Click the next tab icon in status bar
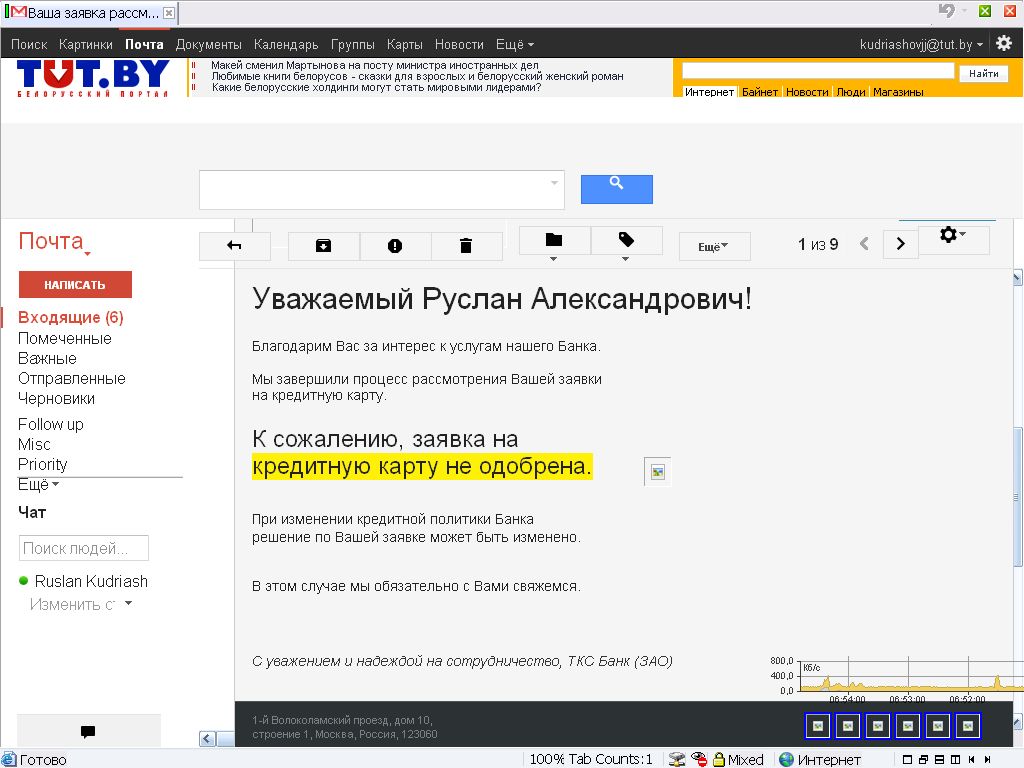The width and height of the screenshot is (1024, 768). point(988,760)
